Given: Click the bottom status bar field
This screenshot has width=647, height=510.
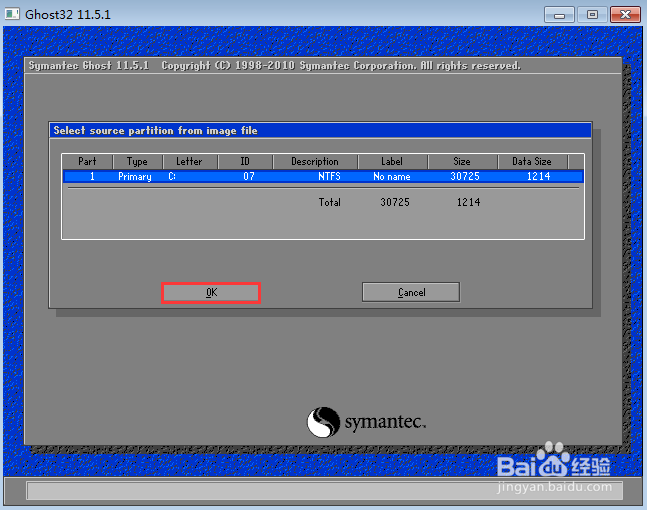Looking at the screenshot, I should (x=324, y=490).
